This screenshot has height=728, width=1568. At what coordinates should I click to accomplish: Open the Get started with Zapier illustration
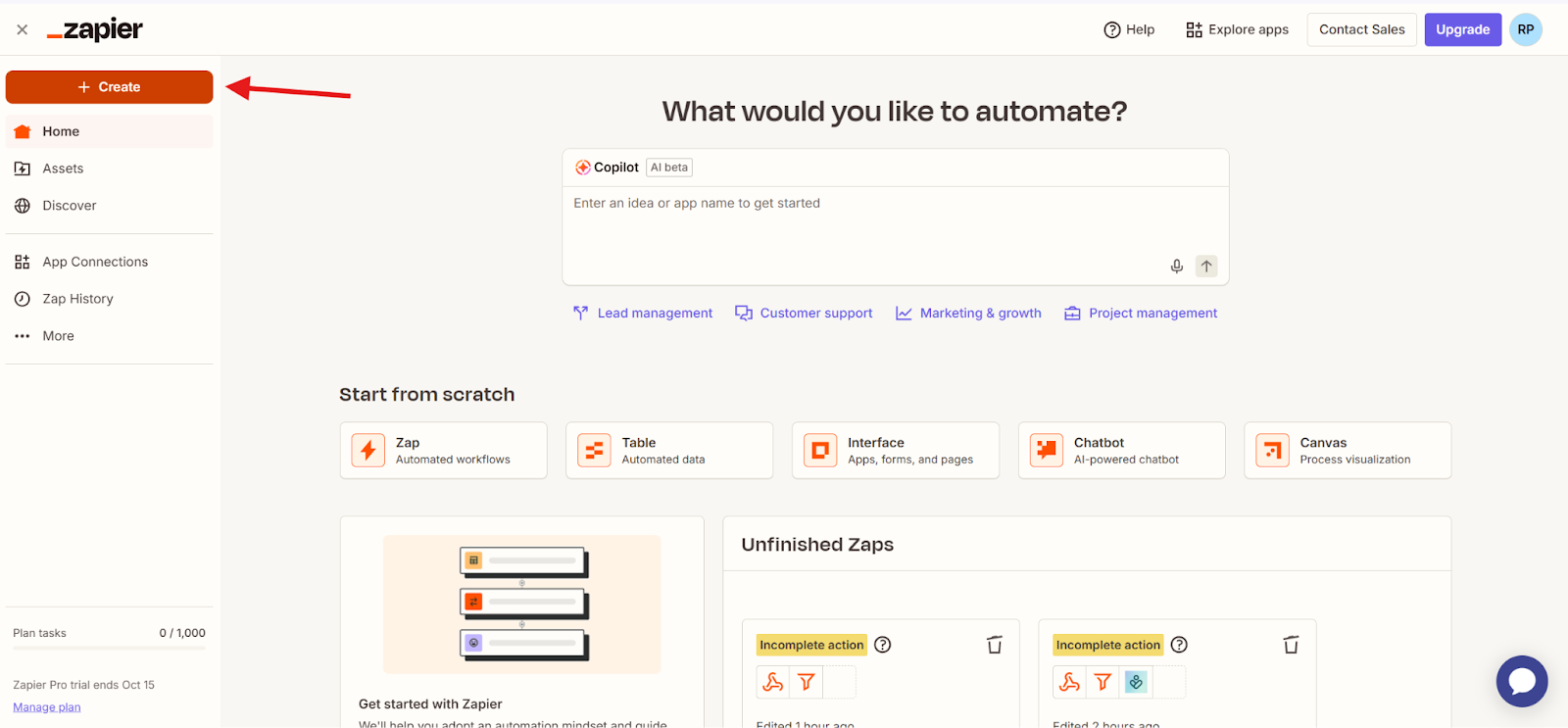(x=522, y=604)
